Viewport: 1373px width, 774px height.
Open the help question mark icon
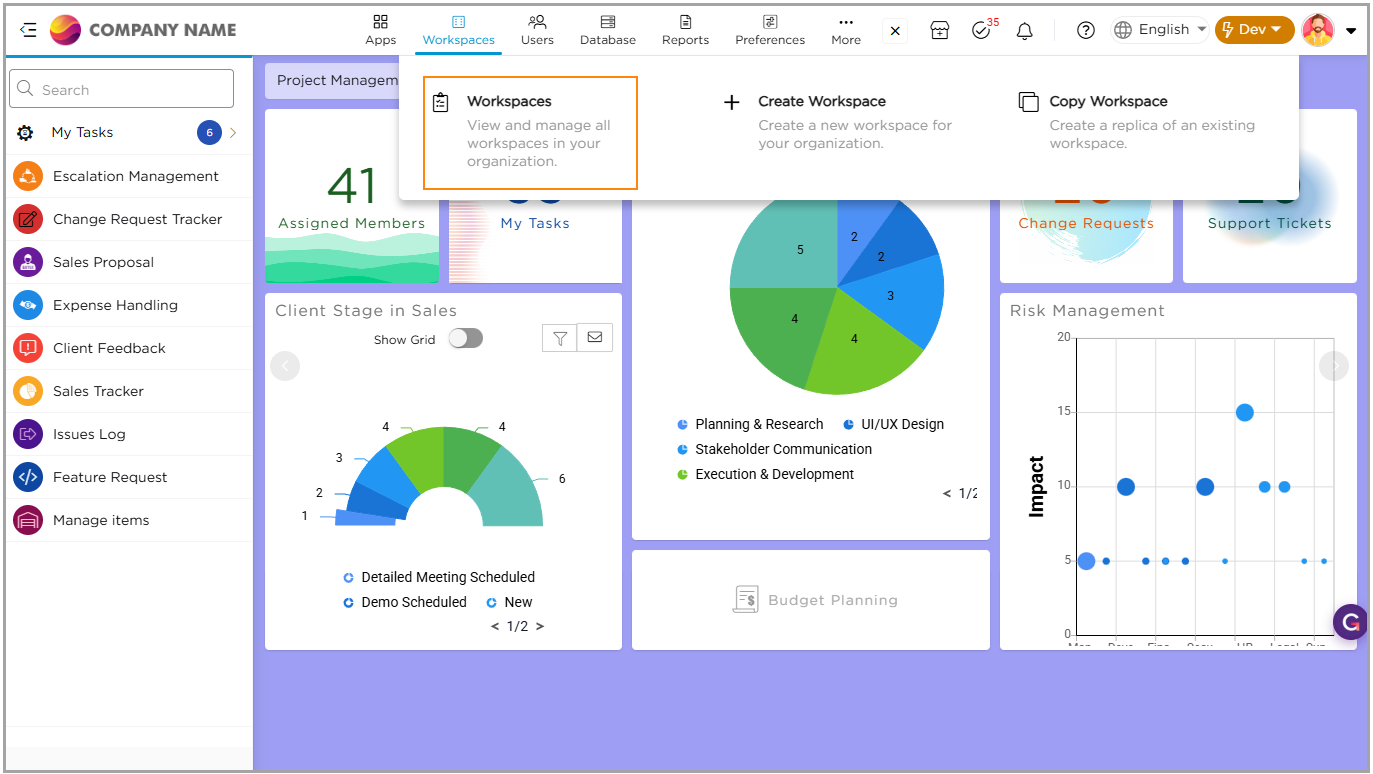tap(1086, 31)
